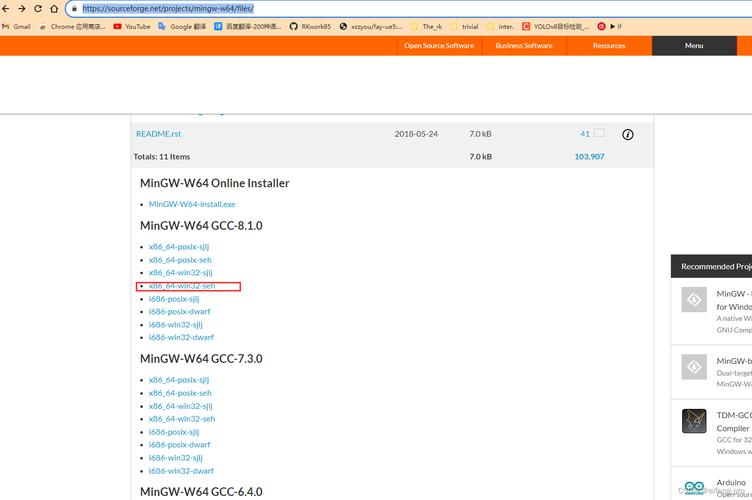This screenshot has height=500, width=752.
Task: Open GCC-8.1.0 i686-posix-sjlj link
Action: [x=174, y=299]
